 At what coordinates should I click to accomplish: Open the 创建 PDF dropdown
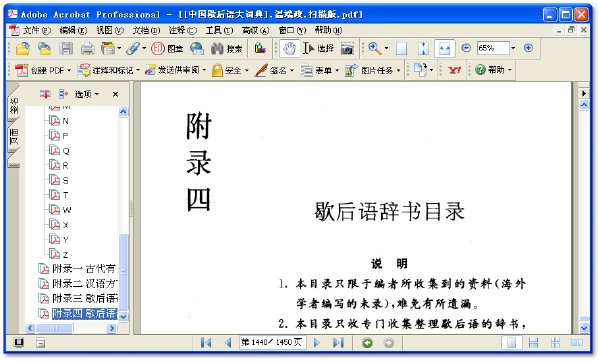tap(43, 70)
